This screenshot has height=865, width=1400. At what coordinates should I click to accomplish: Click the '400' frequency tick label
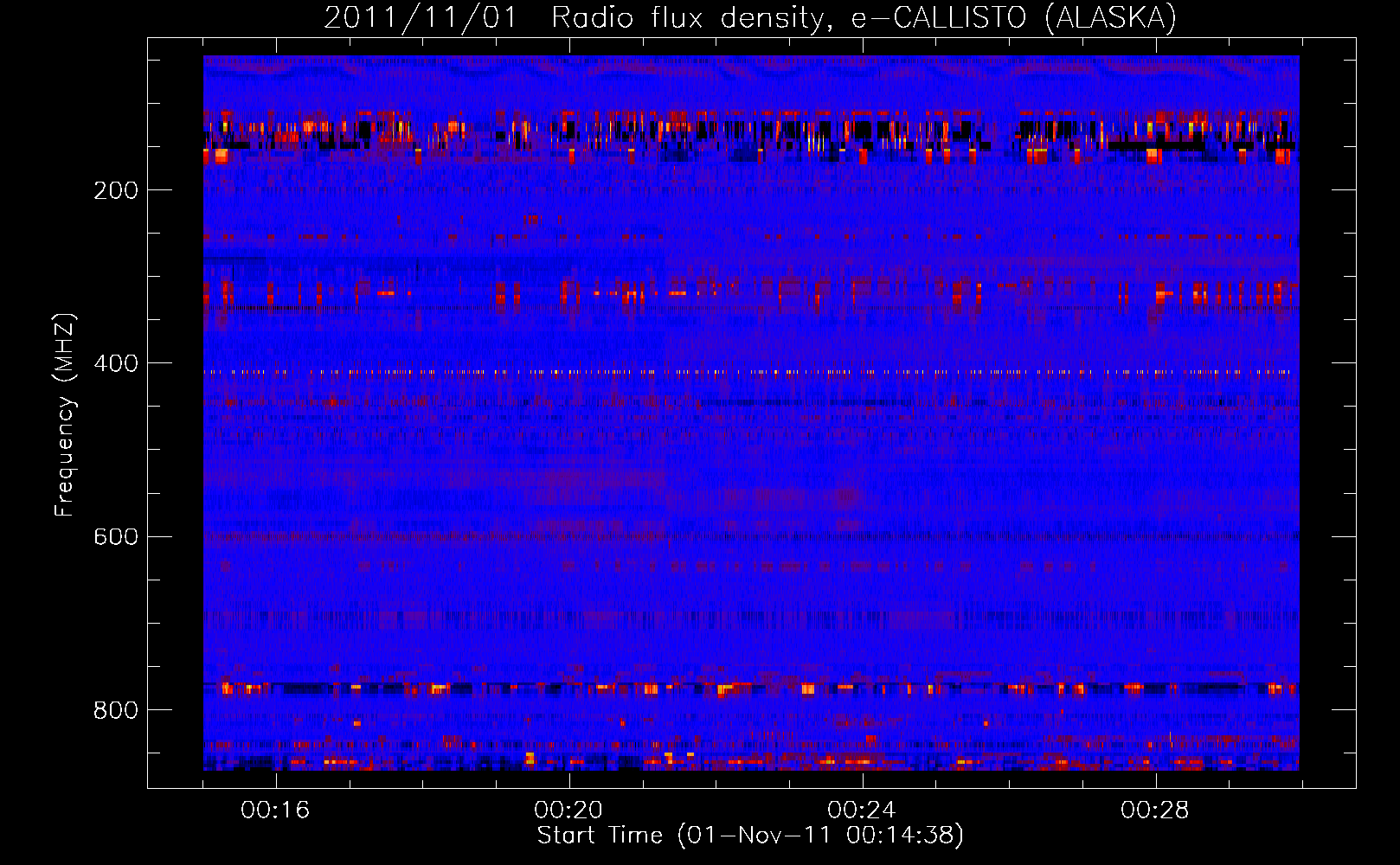(x=116, y=363)
